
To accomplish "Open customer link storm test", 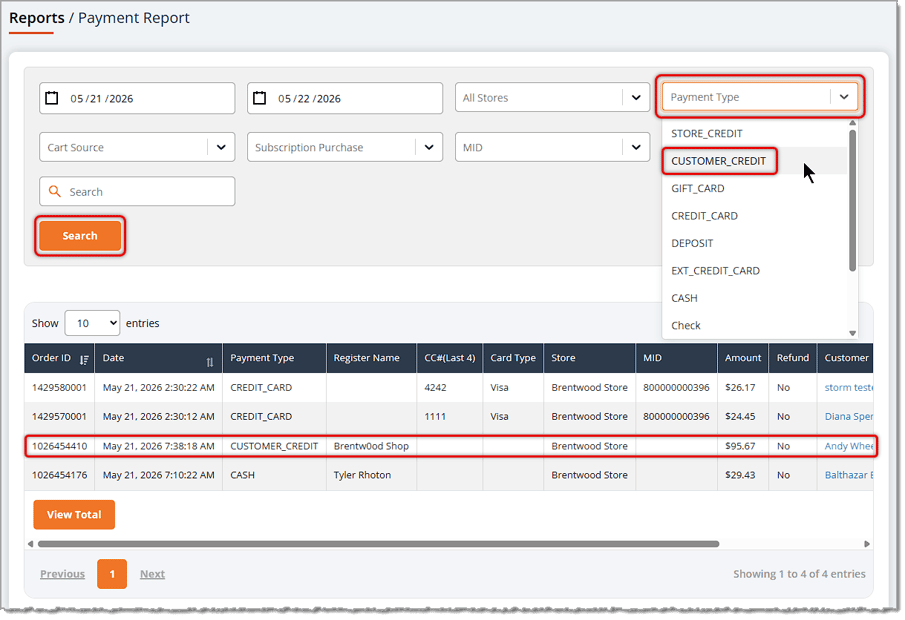I will point(848,387).
